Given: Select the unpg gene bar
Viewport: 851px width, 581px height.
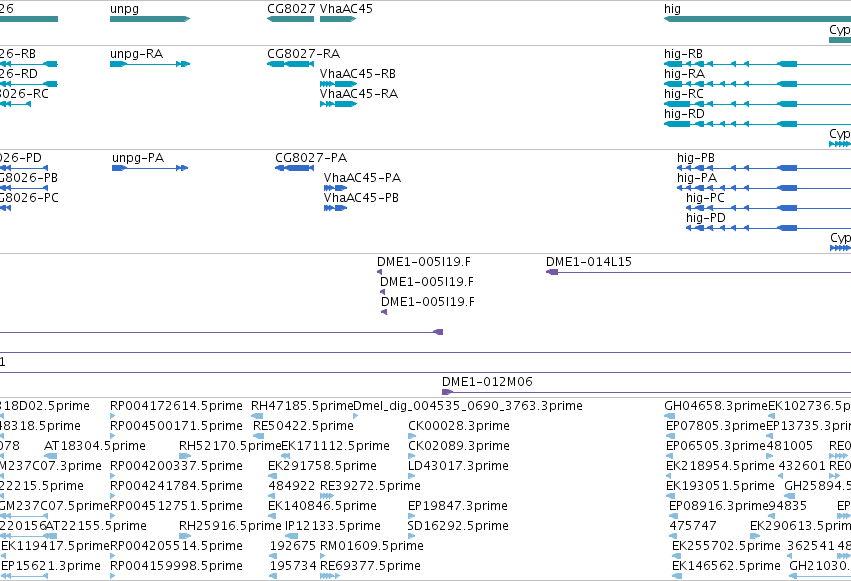Looking at the screenshot, I should (150, 19).
